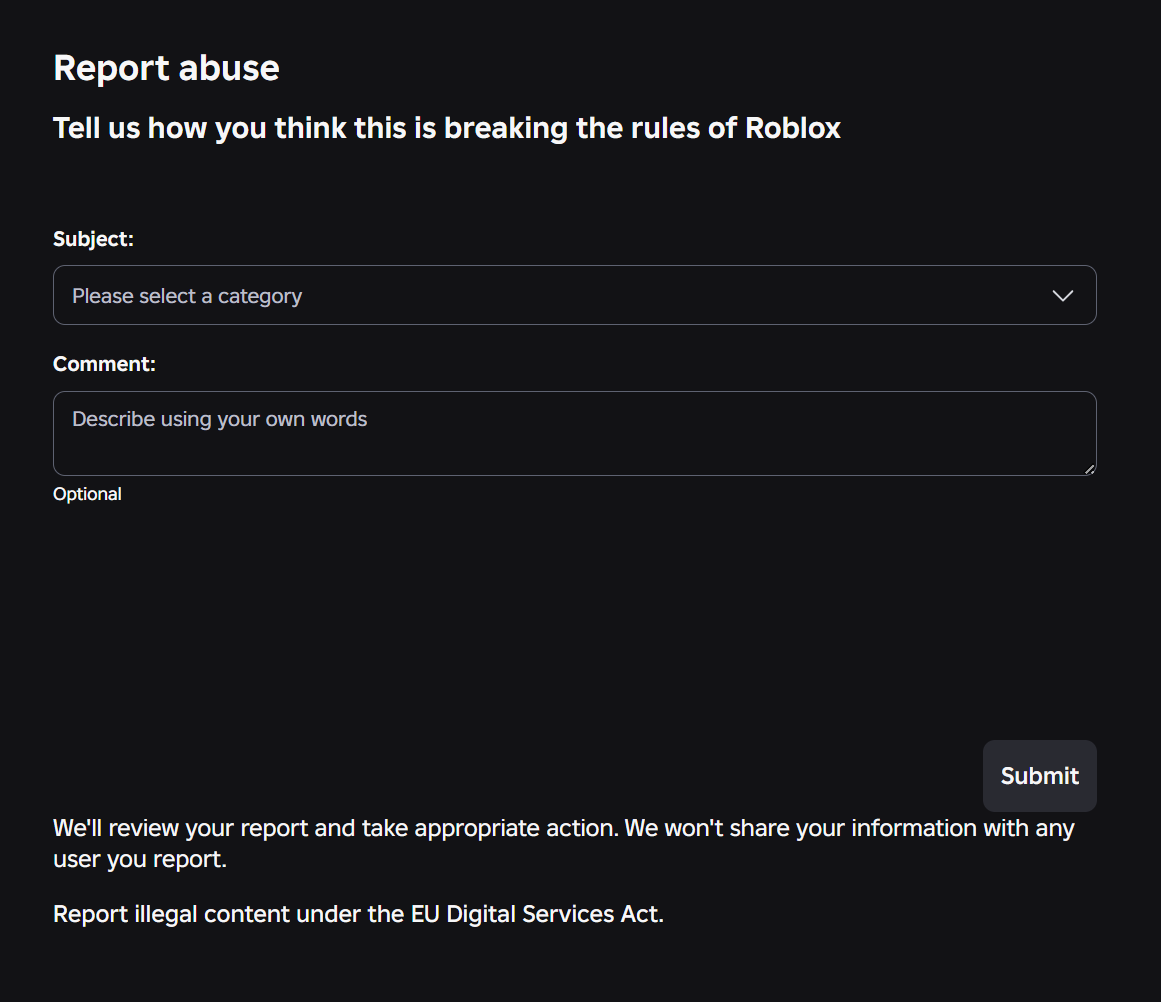Image resolution: width=1161 pixels, height=1002 pixels.
Task: Click the 'Subject:' field label
Action: pos(93,239)
